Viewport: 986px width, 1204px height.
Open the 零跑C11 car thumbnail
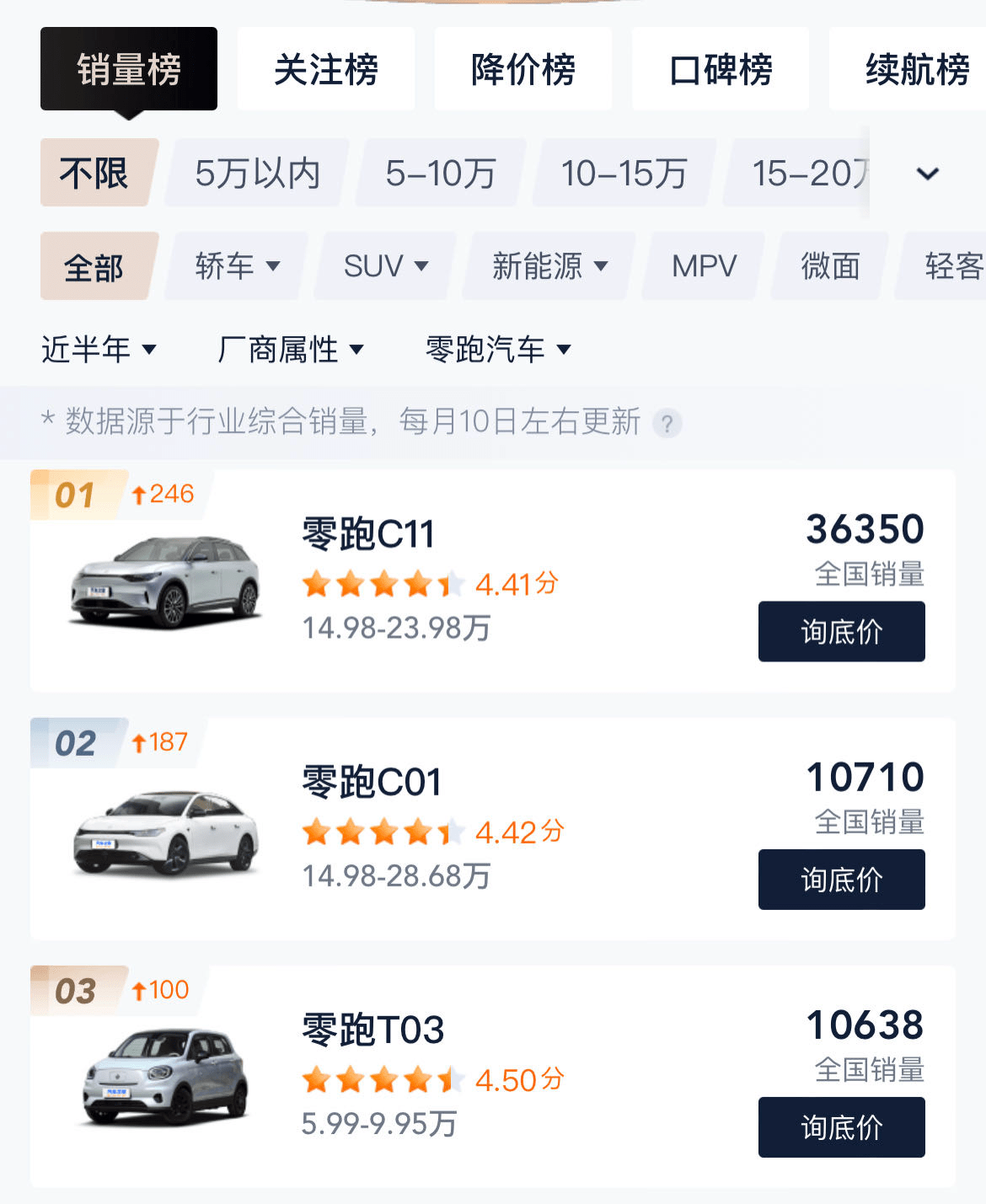[x=165, y=581]
